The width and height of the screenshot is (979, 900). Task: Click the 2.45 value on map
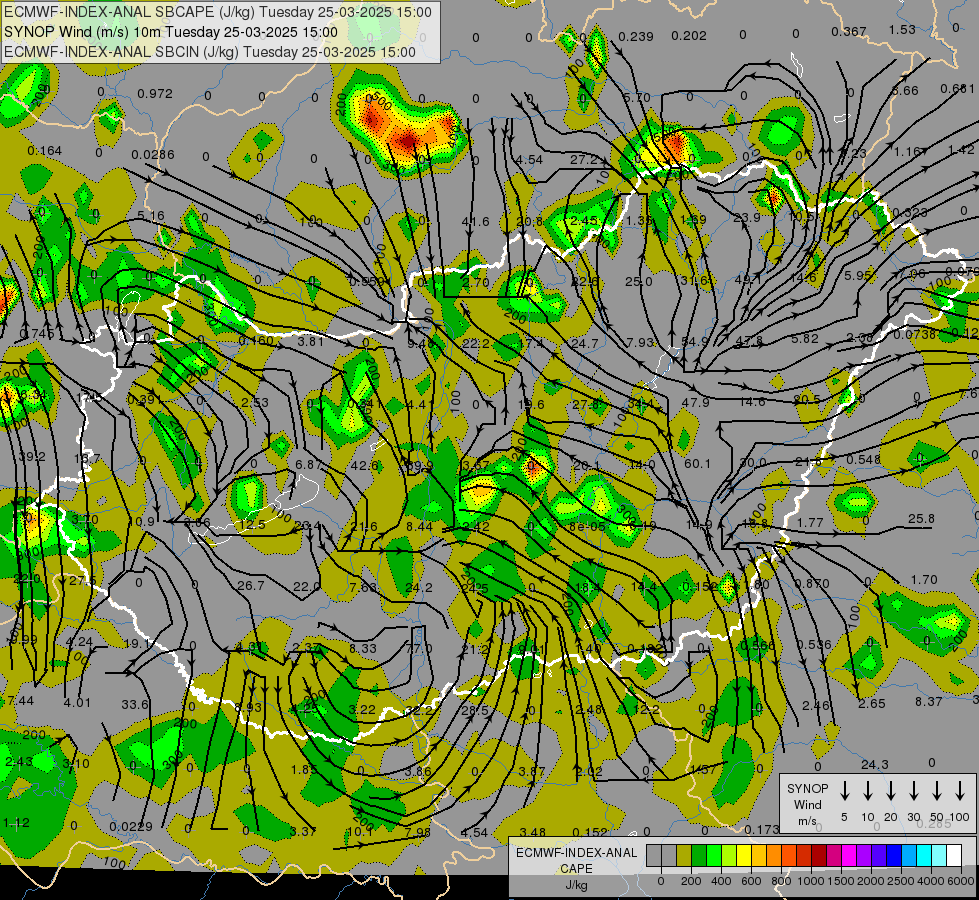(x=583, y=220)
